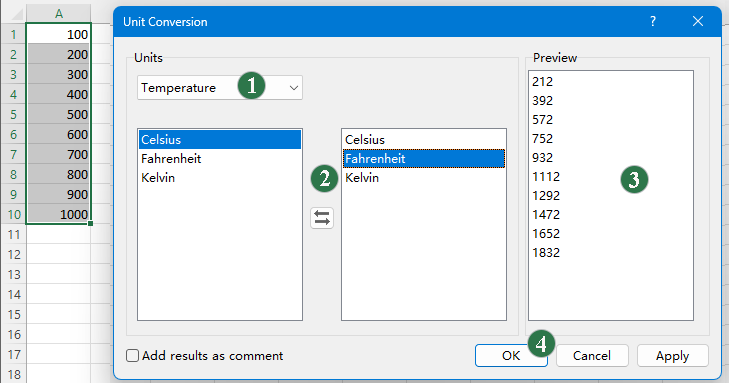Select Celsius in the target units list
This screenshot has width=729, height=383.
pos(424,139)
